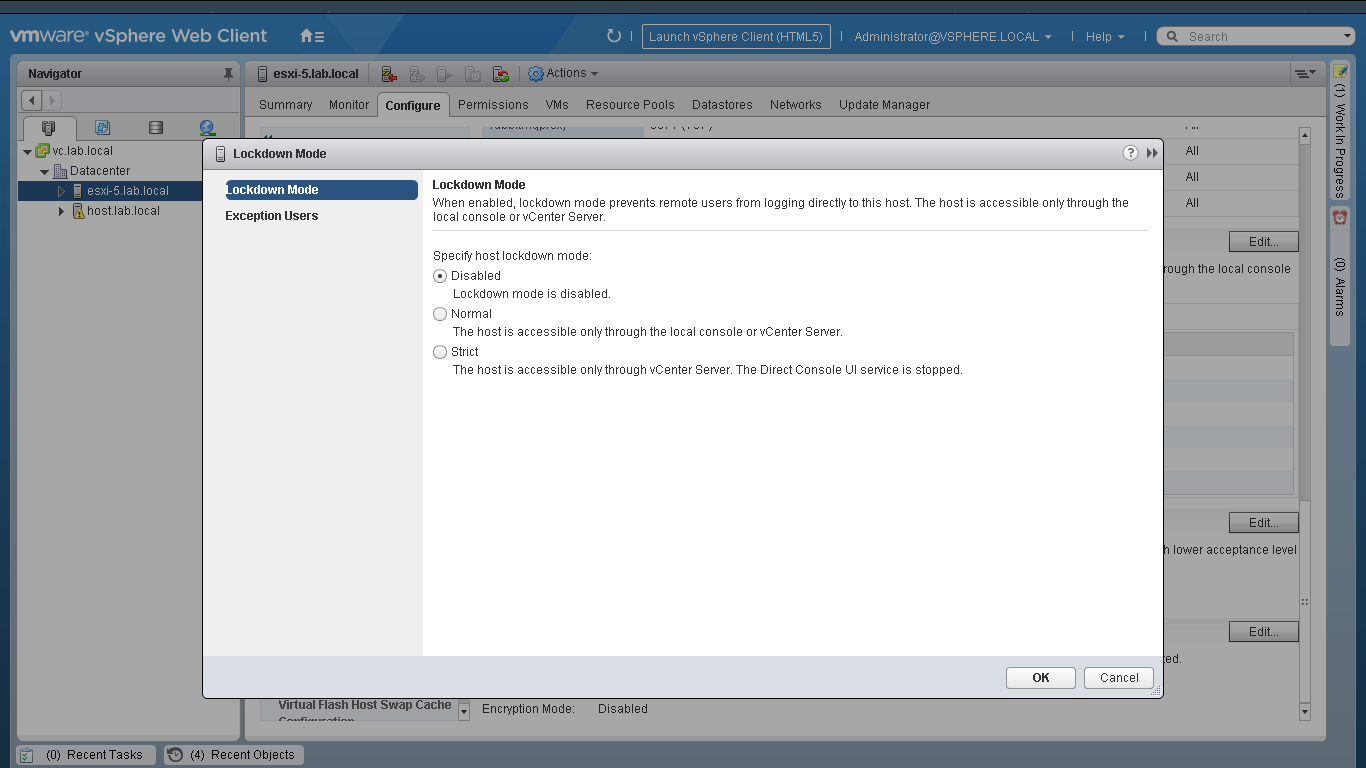Open the Storage view icon in Navigator
Screen dimensions: 1366x768
(x=155, y=128)
